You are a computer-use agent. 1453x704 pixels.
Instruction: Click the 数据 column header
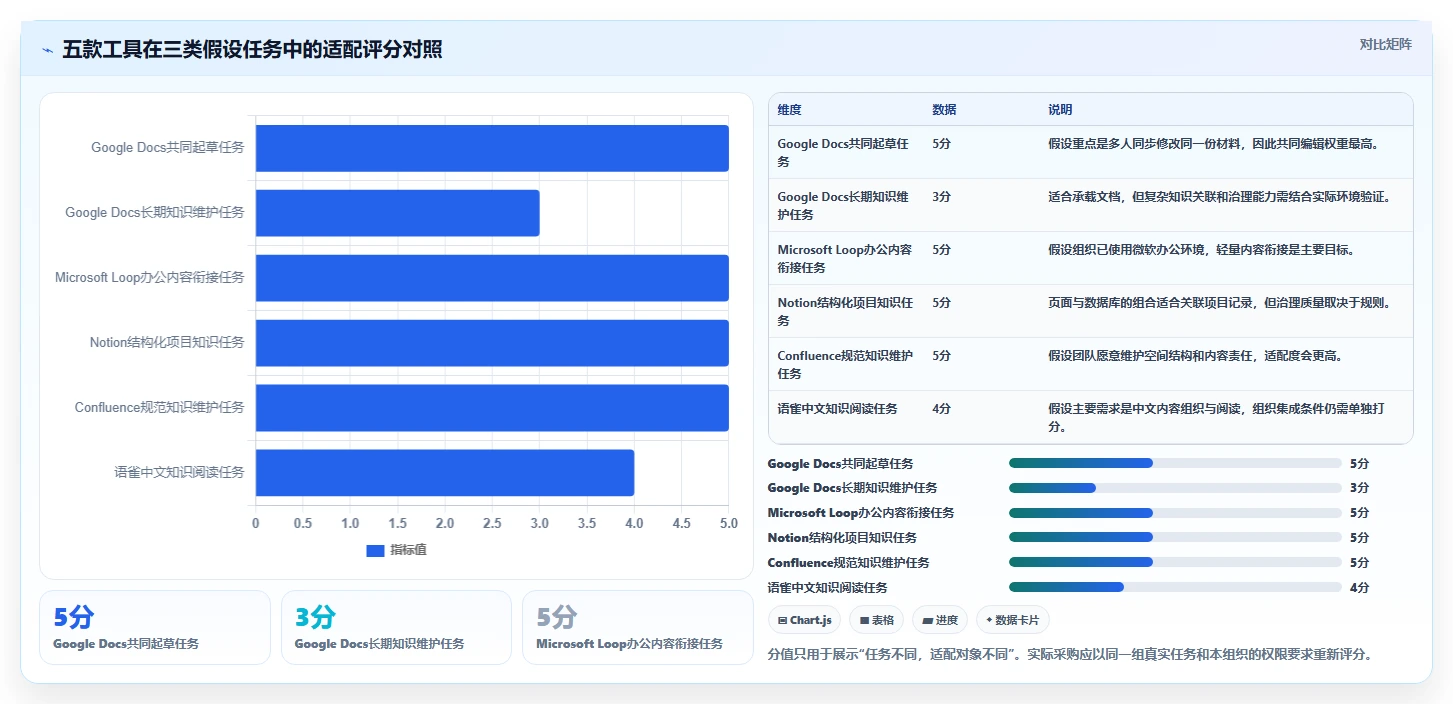[944, 110]
